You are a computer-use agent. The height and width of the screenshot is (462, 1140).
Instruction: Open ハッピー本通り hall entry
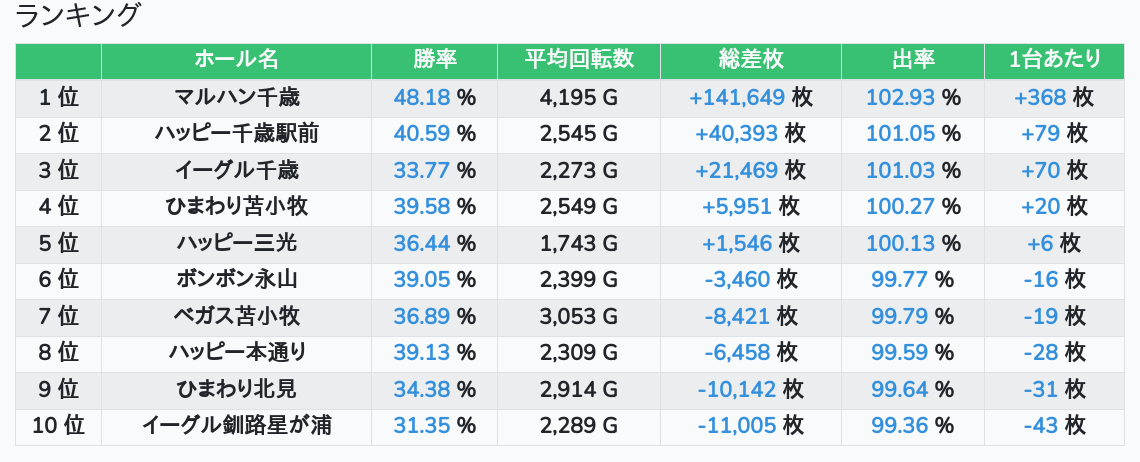coord(236,352)
